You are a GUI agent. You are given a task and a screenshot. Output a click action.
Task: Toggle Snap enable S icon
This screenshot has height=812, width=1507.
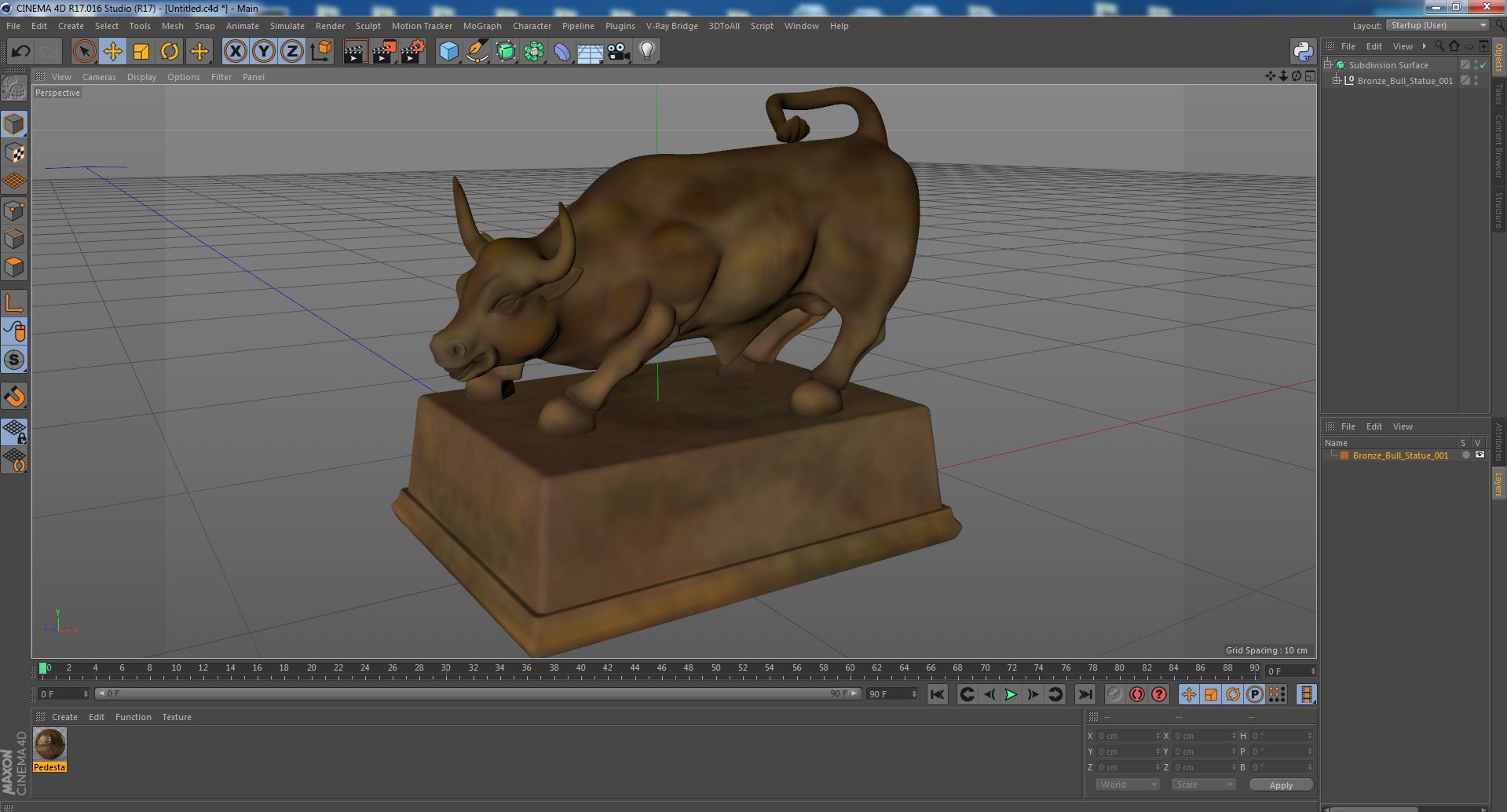coord(14,360)
